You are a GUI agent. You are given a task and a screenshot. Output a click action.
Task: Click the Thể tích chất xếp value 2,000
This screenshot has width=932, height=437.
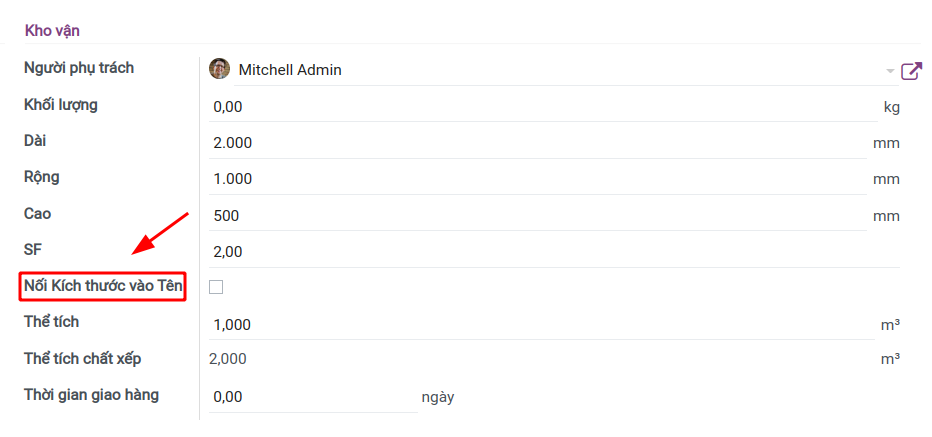coord(227,359)
